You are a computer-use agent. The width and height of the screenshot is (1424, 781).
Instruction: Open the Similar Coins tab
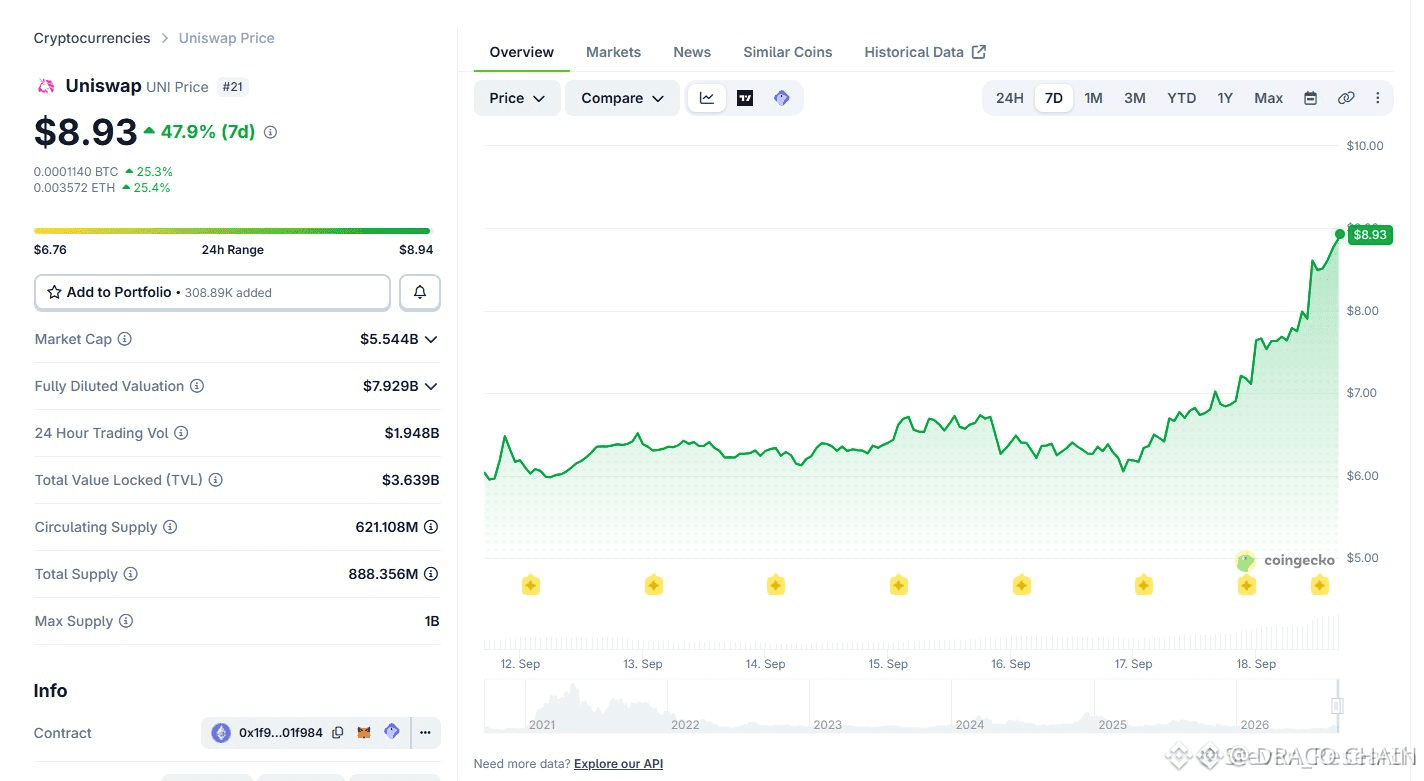pyautogui.click(x=787, y=52)
